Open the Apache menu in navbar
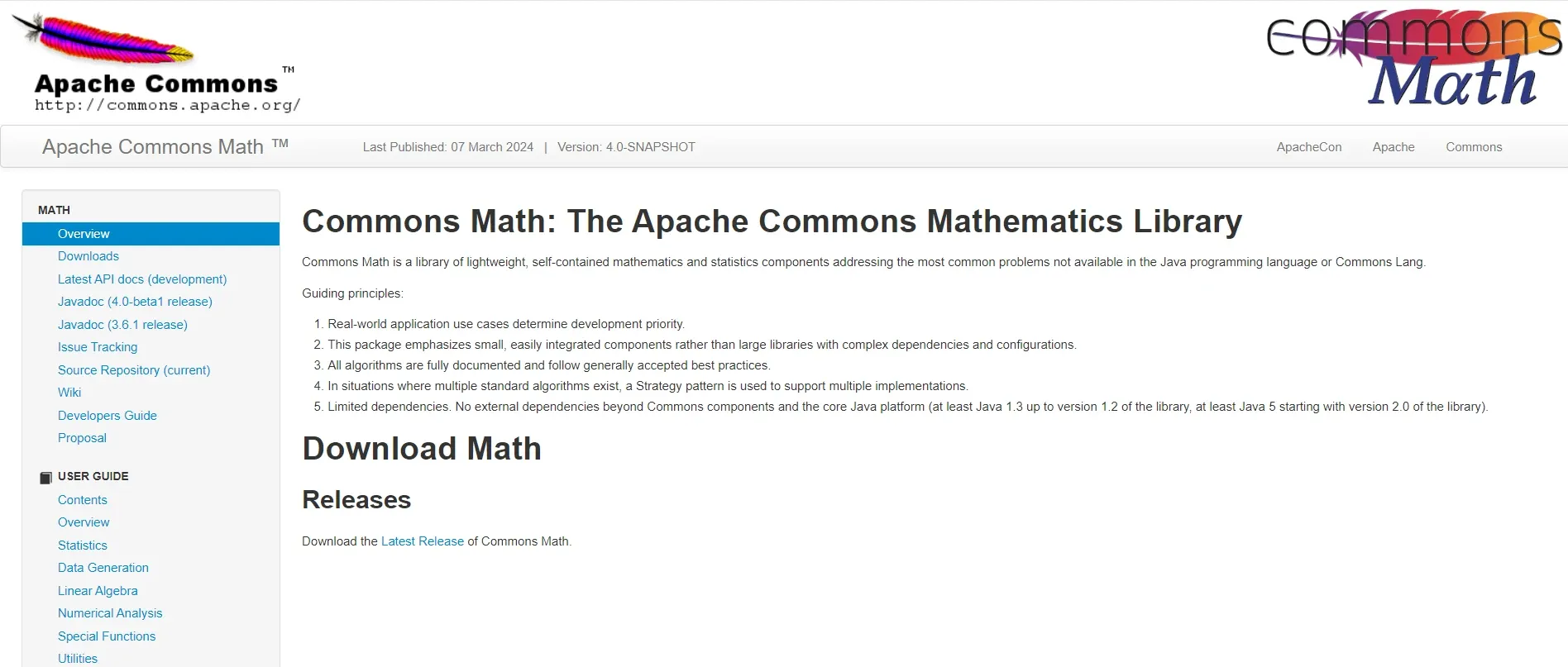This screenshot has height=667, width=1568. click(1393, 147)
